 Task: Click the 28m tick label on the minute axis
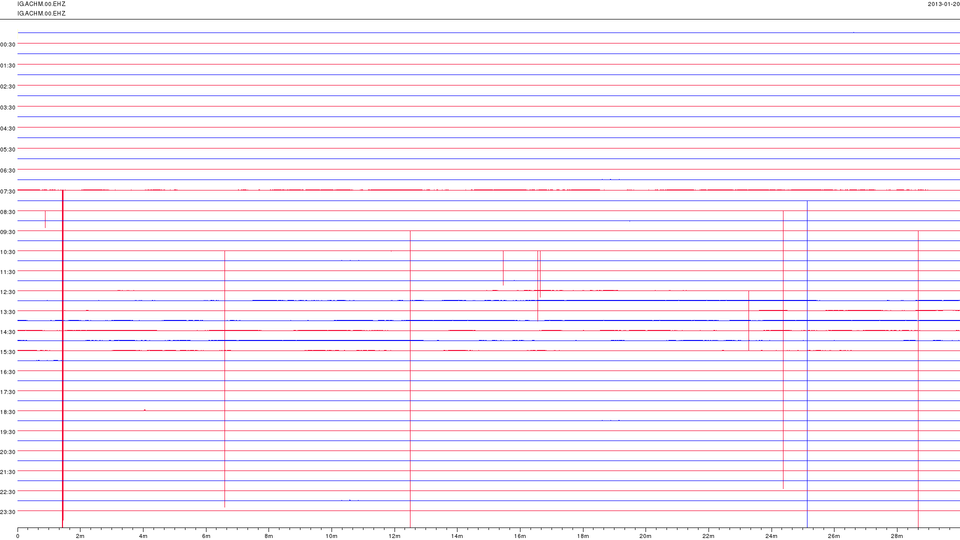[896, 536]
